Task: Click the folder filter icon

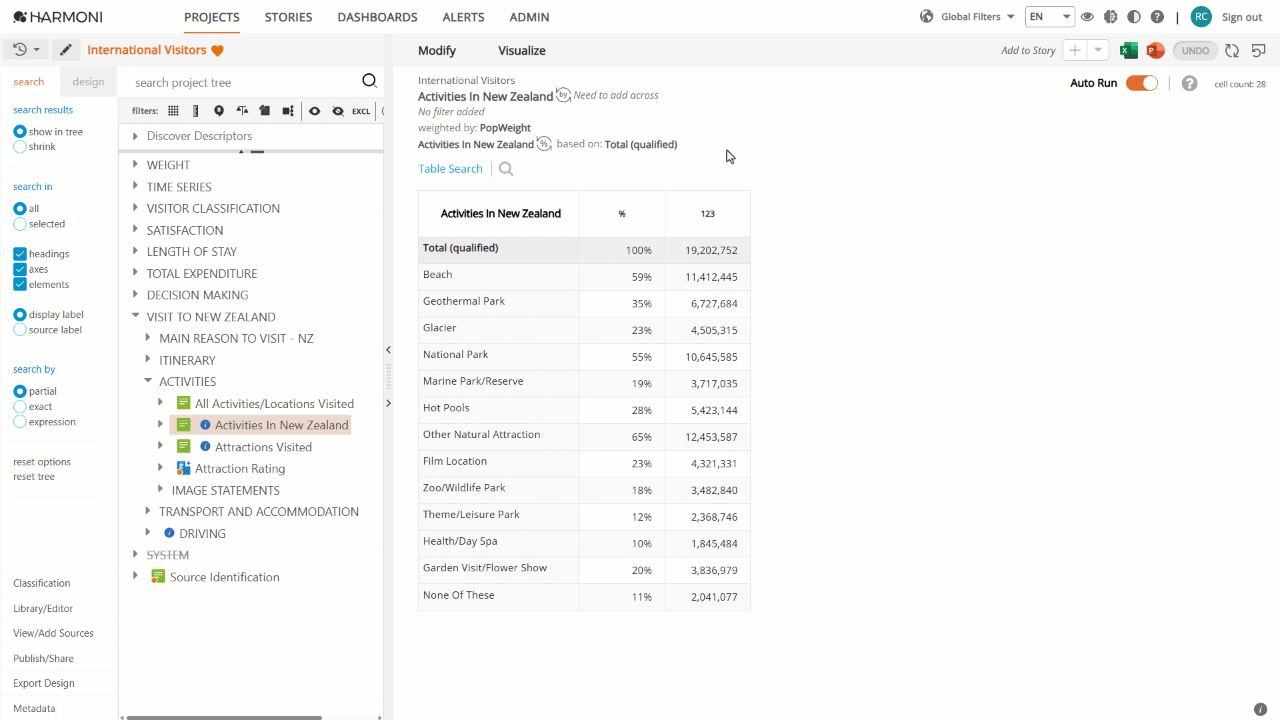Action: click(265, 111)
